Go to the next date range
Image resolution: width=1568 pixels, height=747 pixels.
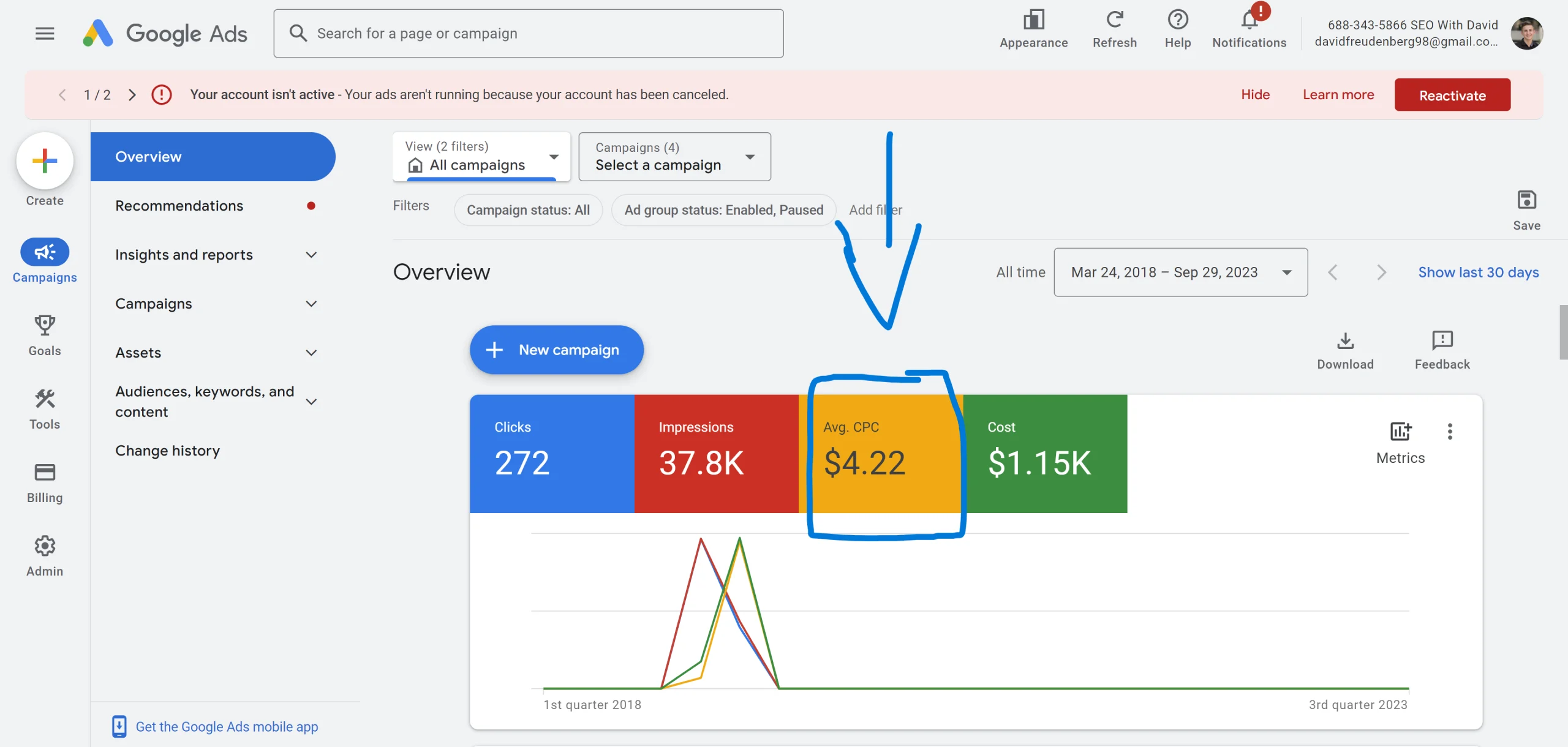point(1381,272)
